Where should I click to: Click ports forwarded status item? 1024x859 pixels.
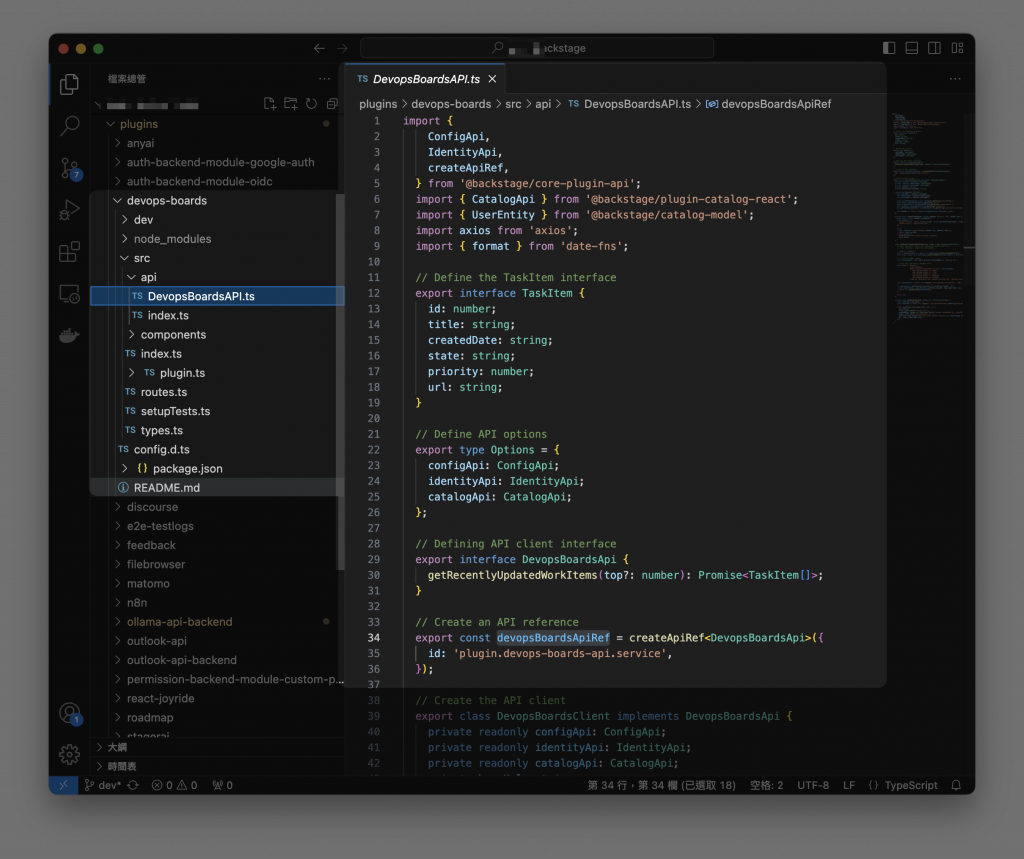click(x=222, y=785)
